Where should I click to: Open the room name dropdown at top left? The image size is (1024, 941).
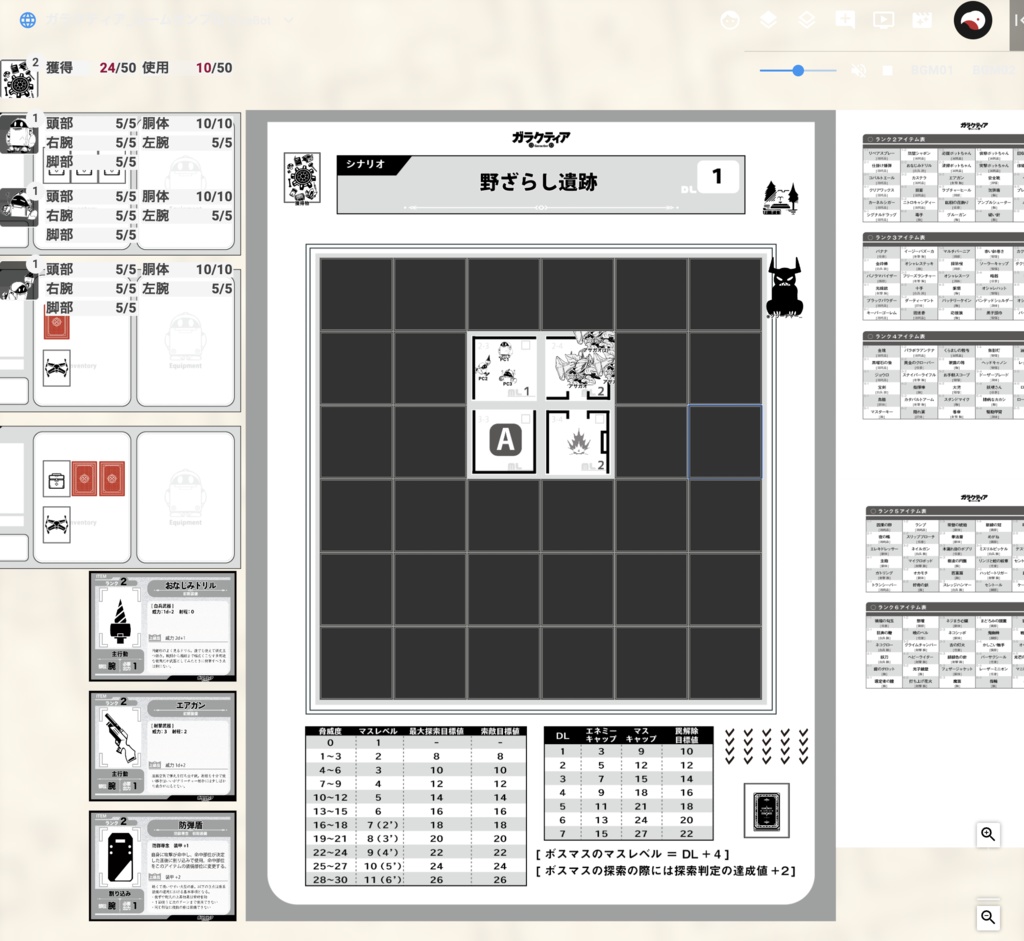[150, 18]
